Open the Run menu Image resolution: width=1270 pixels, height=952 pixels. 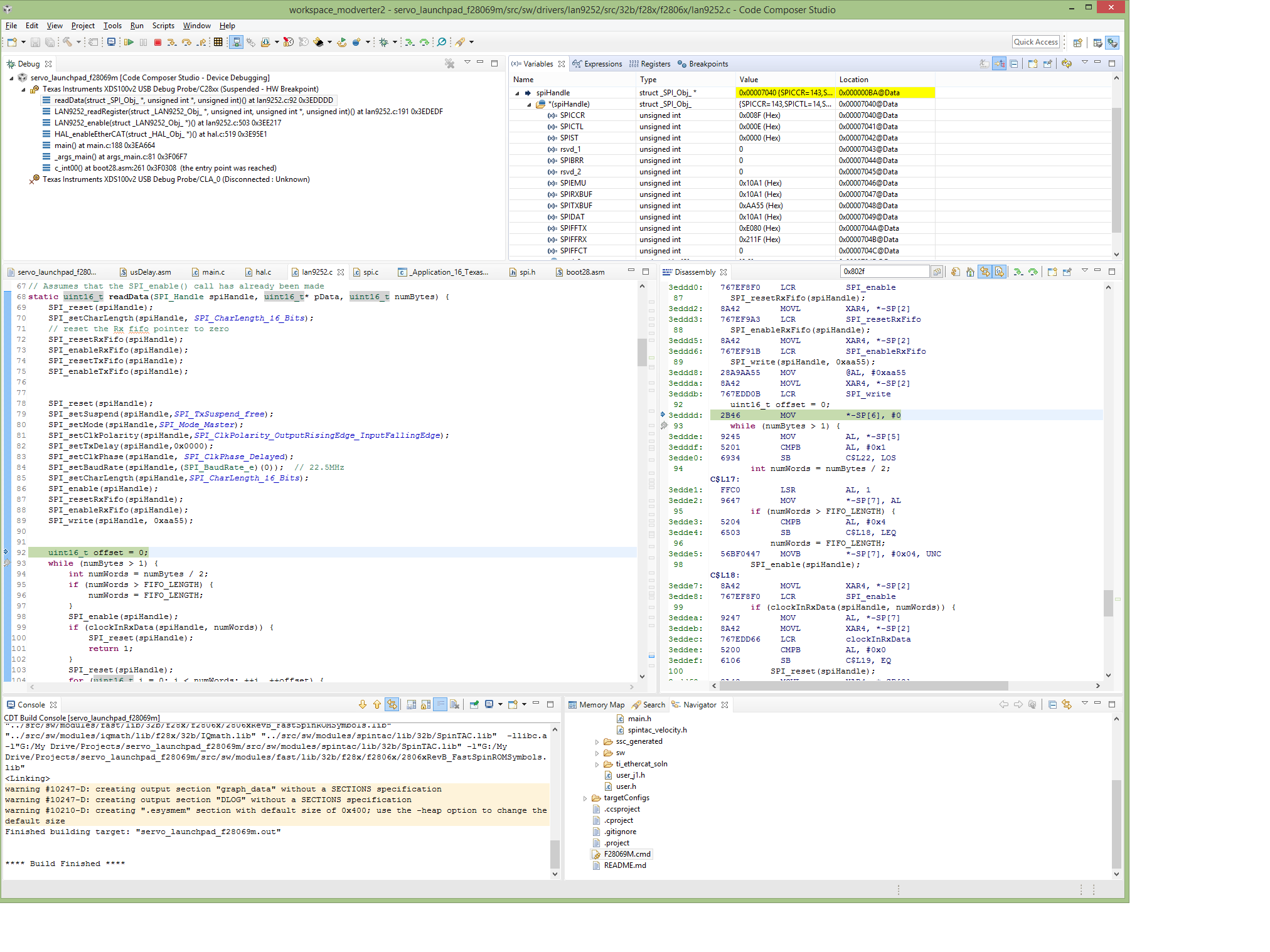coord(137,26)
